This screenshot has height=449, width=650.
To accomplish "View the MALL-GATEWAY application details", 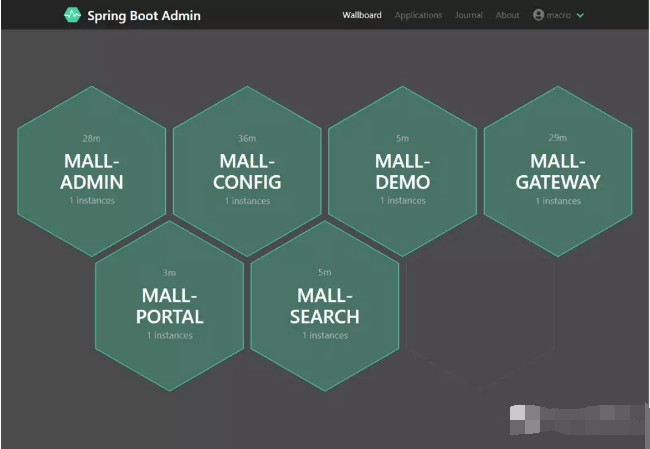I will (x=558, y=171).
